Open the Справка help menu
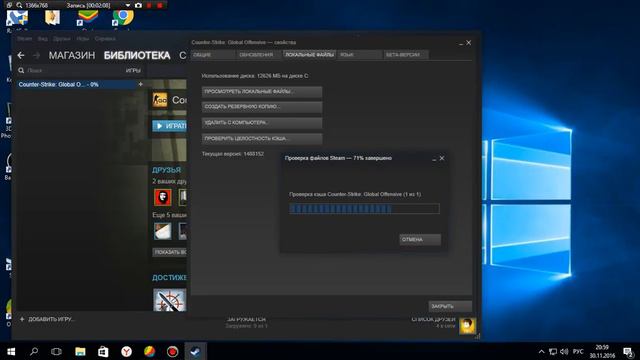Screen dimensions: 640x360 pyautogui.click(x=105, y=39)
